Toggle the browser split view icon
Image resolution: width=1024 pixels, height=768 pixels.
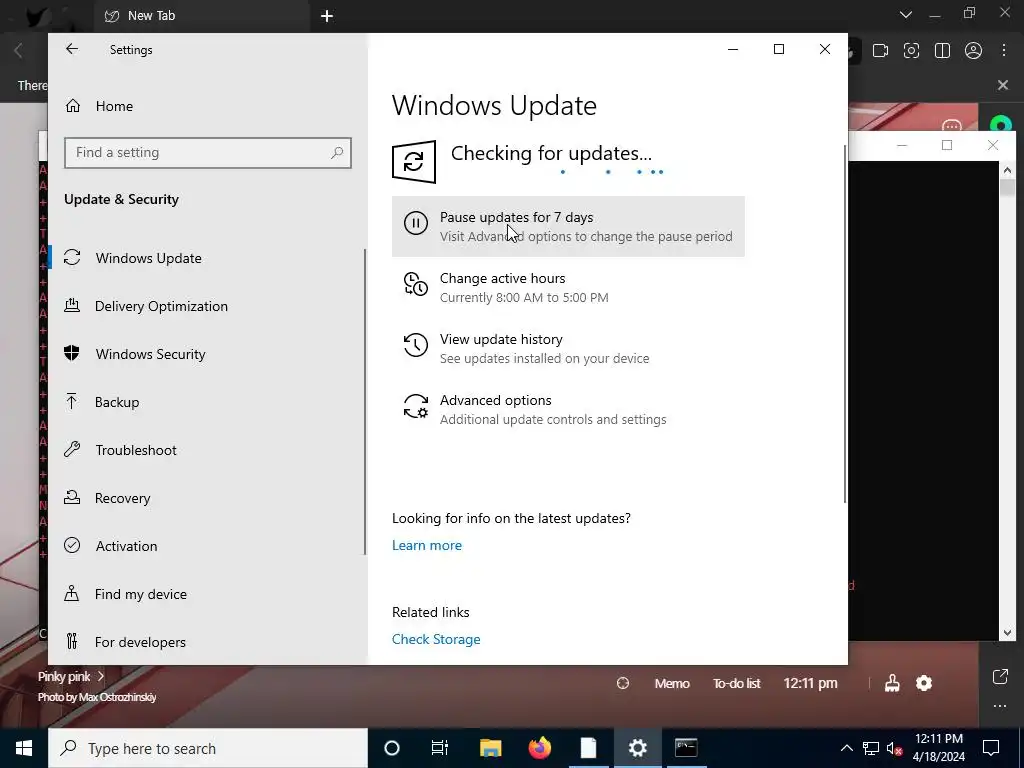tap(942, 50)
